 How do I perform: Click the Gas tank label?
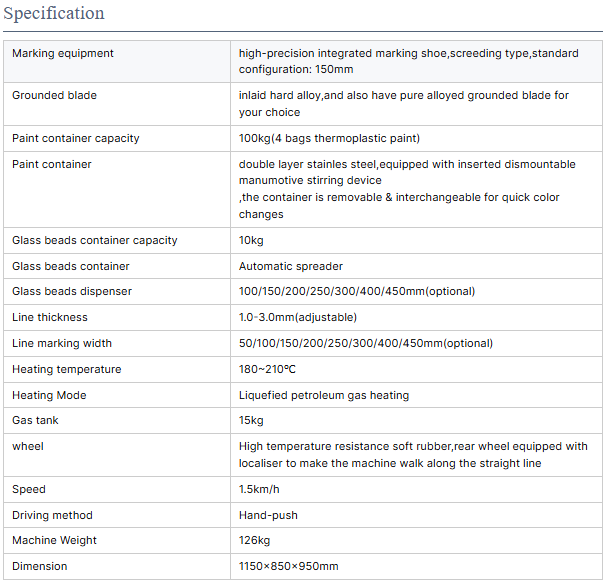coord(36,420)
